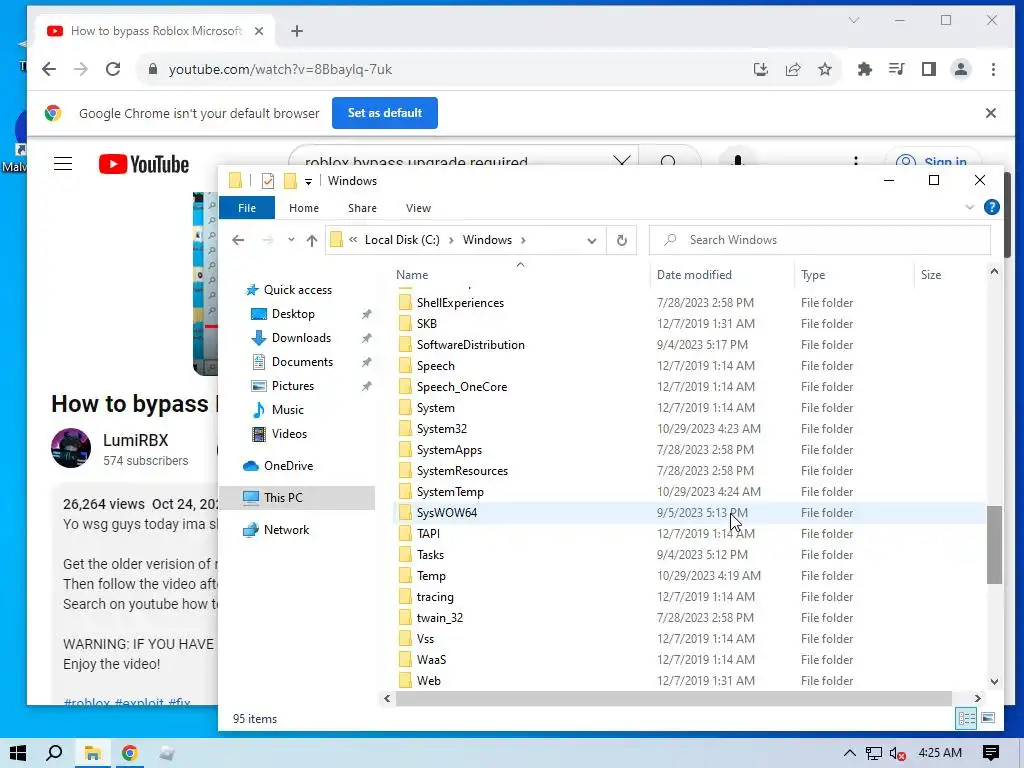Click Search Windows field
Screen dimensions: 1024x768
(x=820, y=240)
